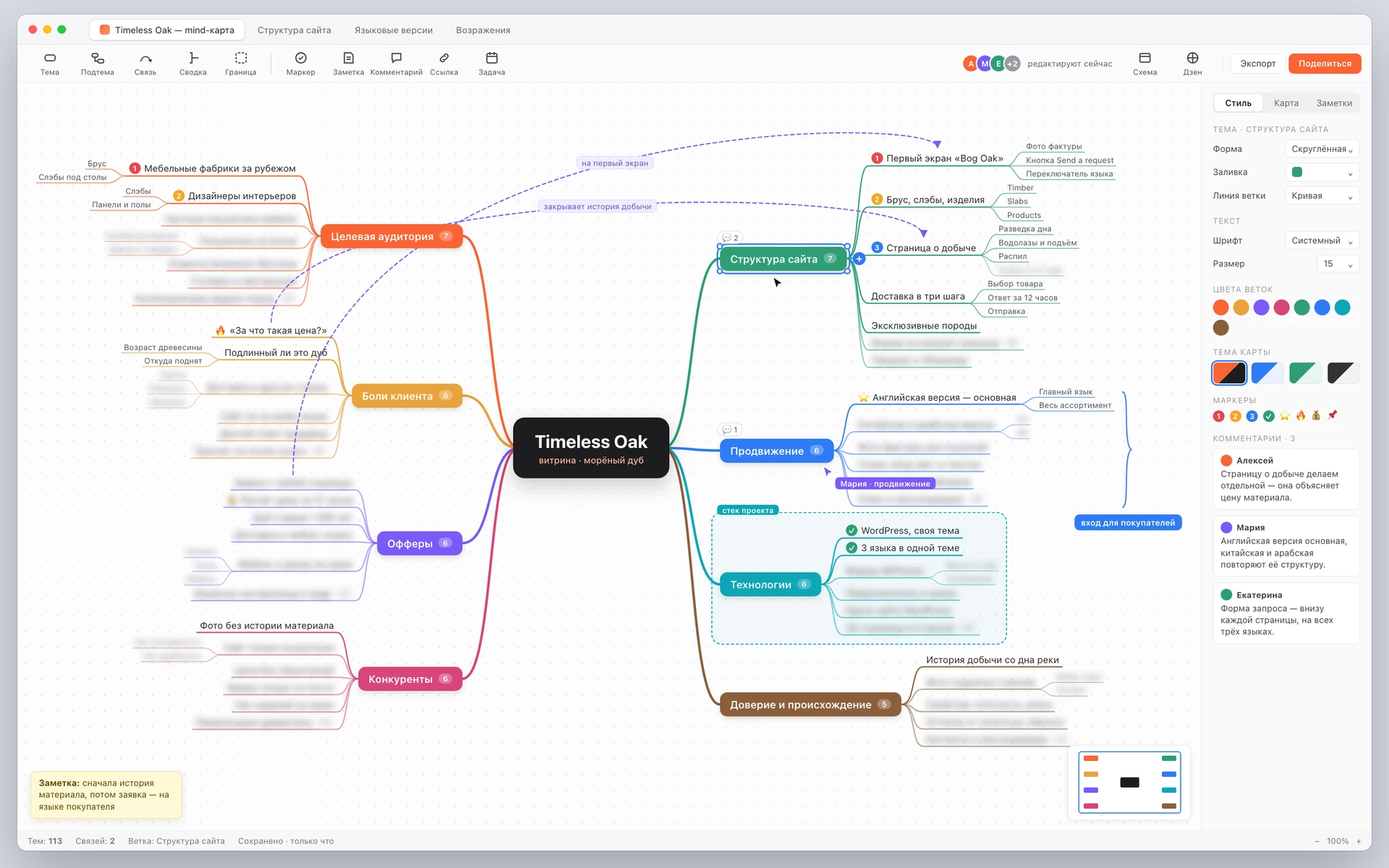Open the Форма dropdown Скруглённая
This screenshot has height=868, width=1389.
click(x=1322, y=149)
